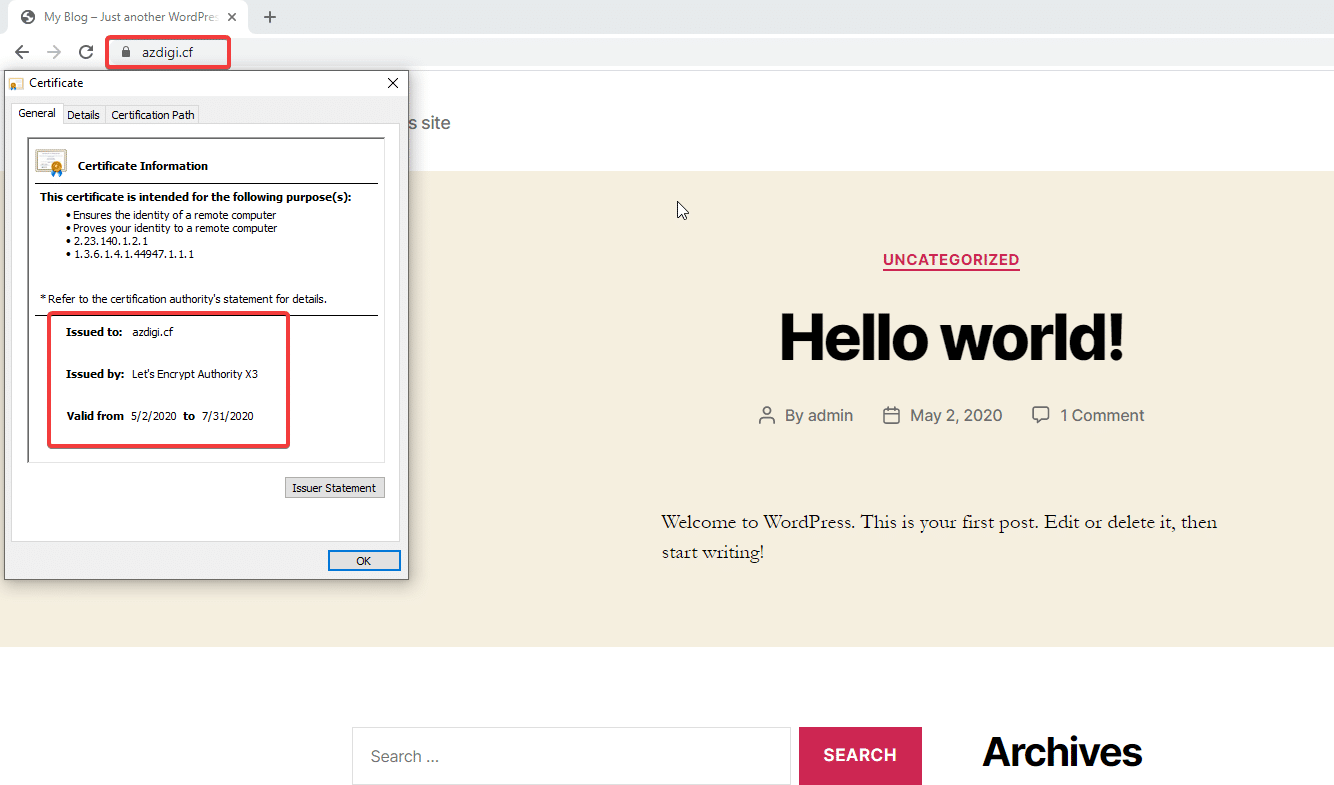Click the Issuer Statement button
The image size is (1334, 785).
[334, 487]
